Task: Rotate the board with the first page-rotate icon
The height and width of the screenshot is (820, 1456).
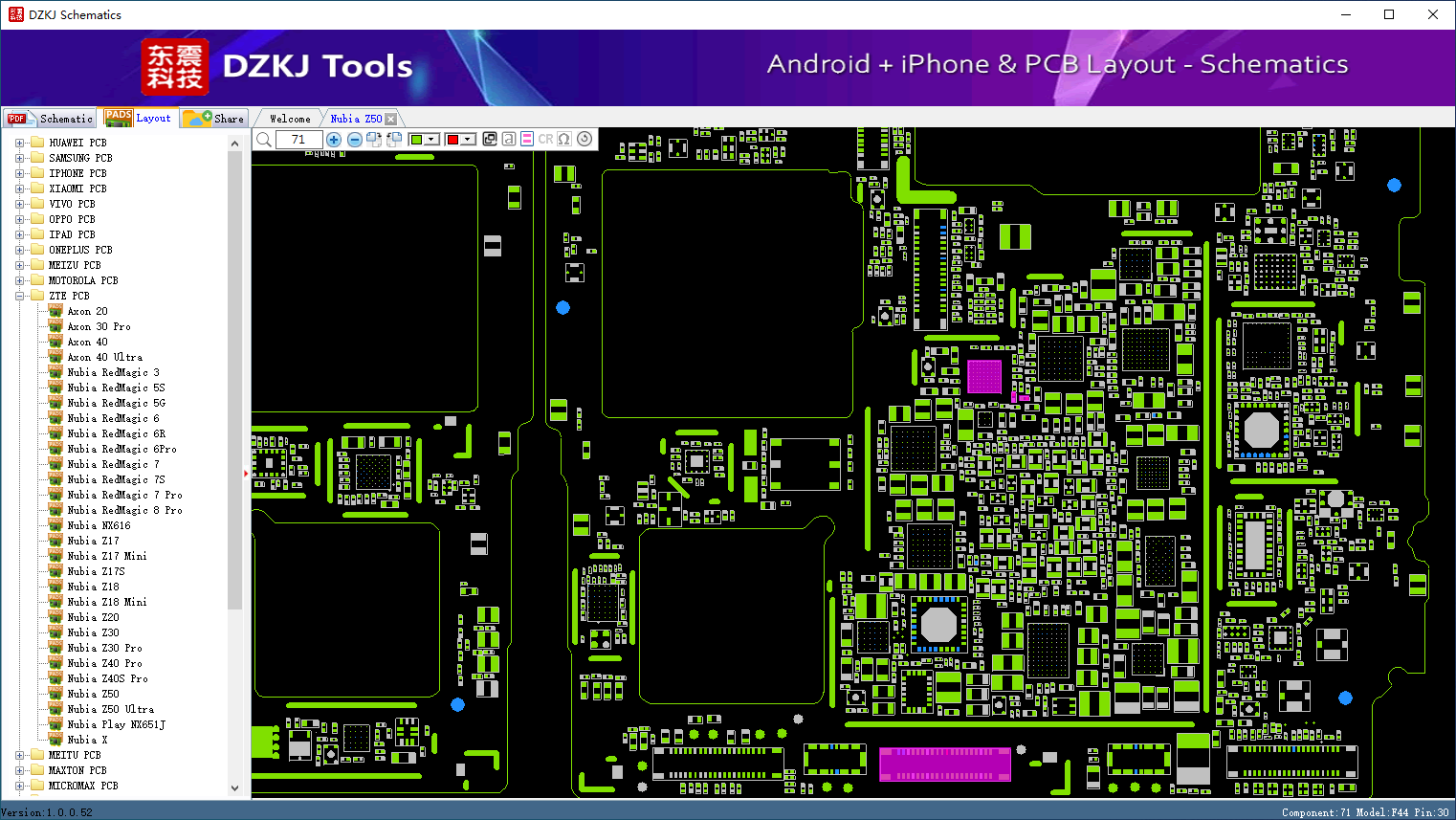Action: pos(374,140)
